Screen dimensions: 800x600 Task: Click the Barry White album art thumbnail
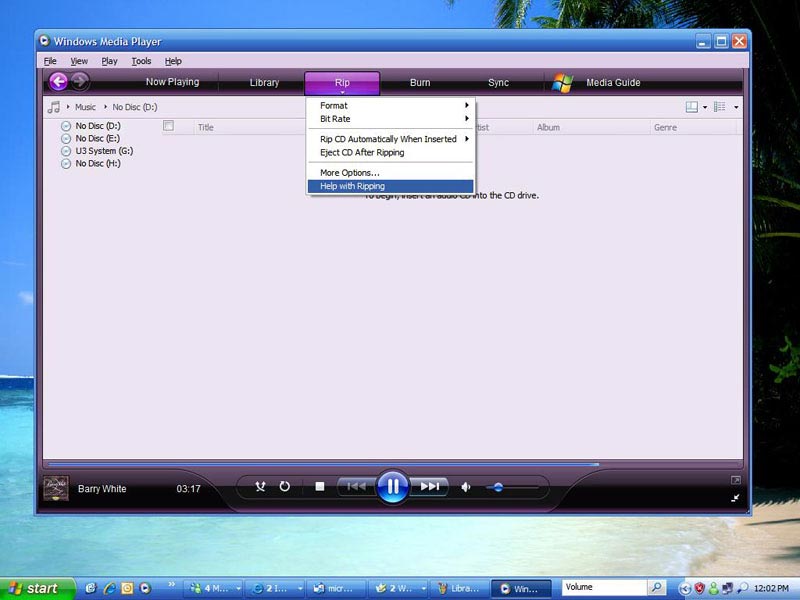click(56, 488)
